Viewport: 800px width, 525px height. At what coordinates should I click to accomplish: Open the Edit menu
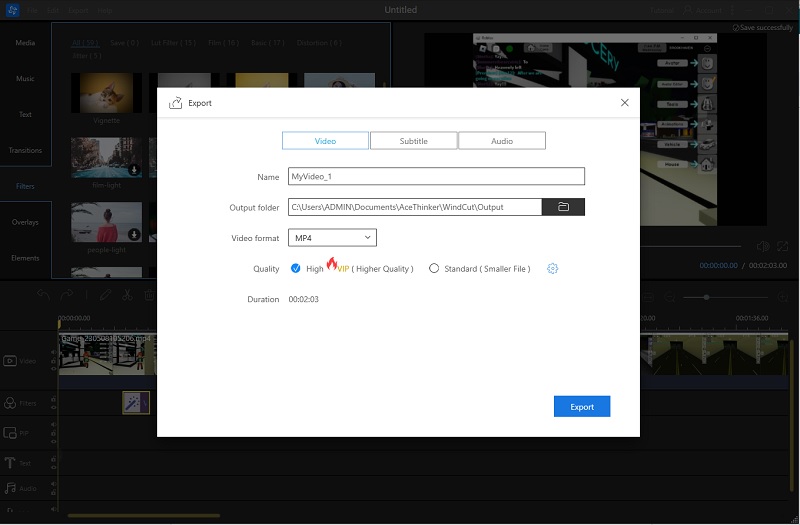(x=53, y=10)
